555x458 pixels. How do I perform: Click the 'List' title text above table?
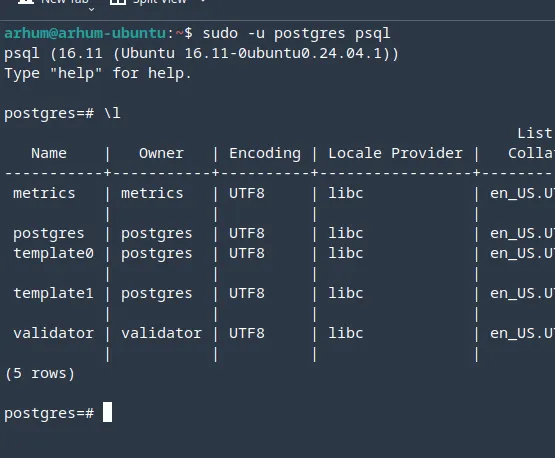tap(534, 133)
